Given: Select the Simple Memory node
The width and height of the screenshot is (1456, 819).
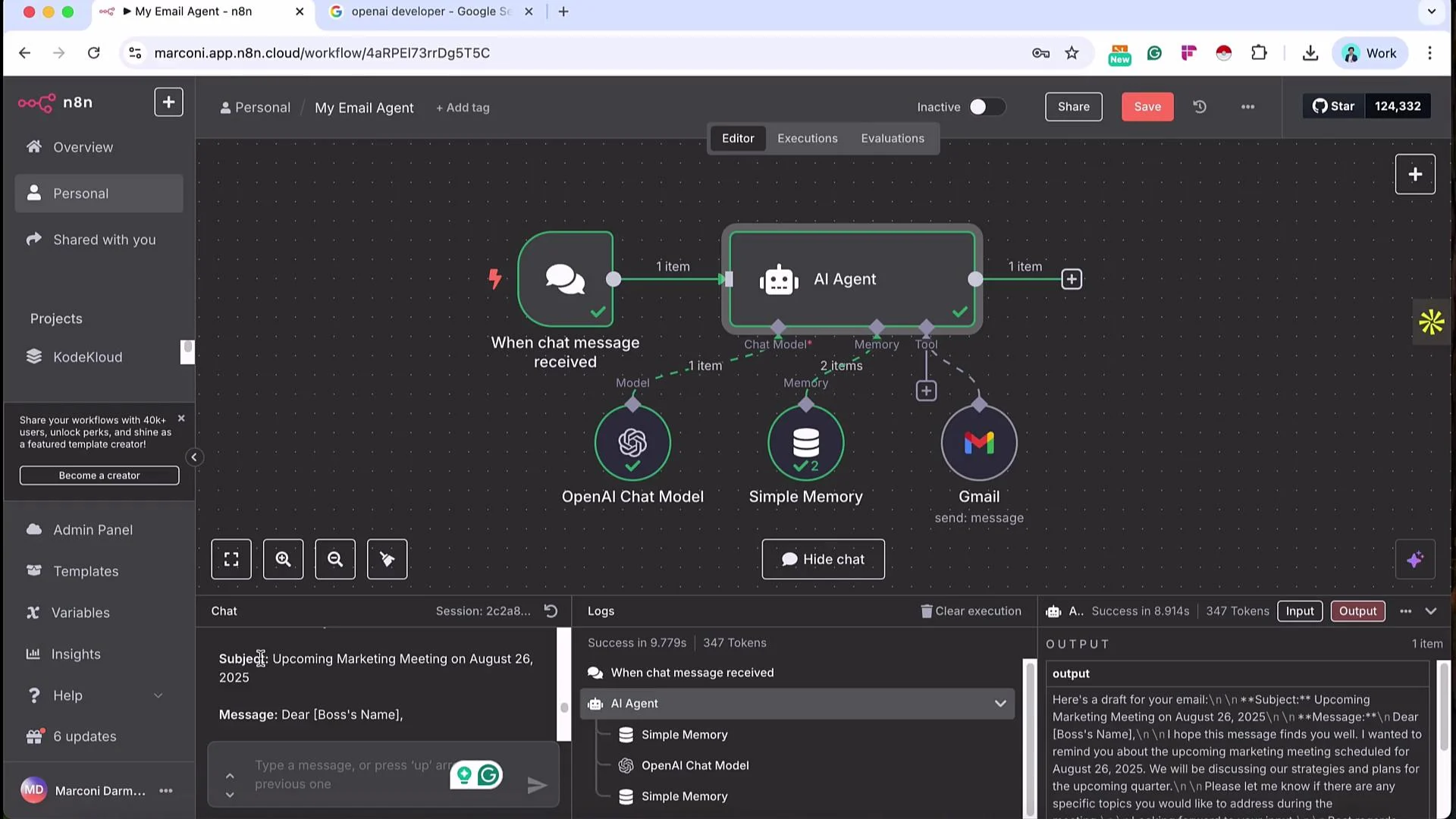Looking at the screenshot, I should coord(806,443).
